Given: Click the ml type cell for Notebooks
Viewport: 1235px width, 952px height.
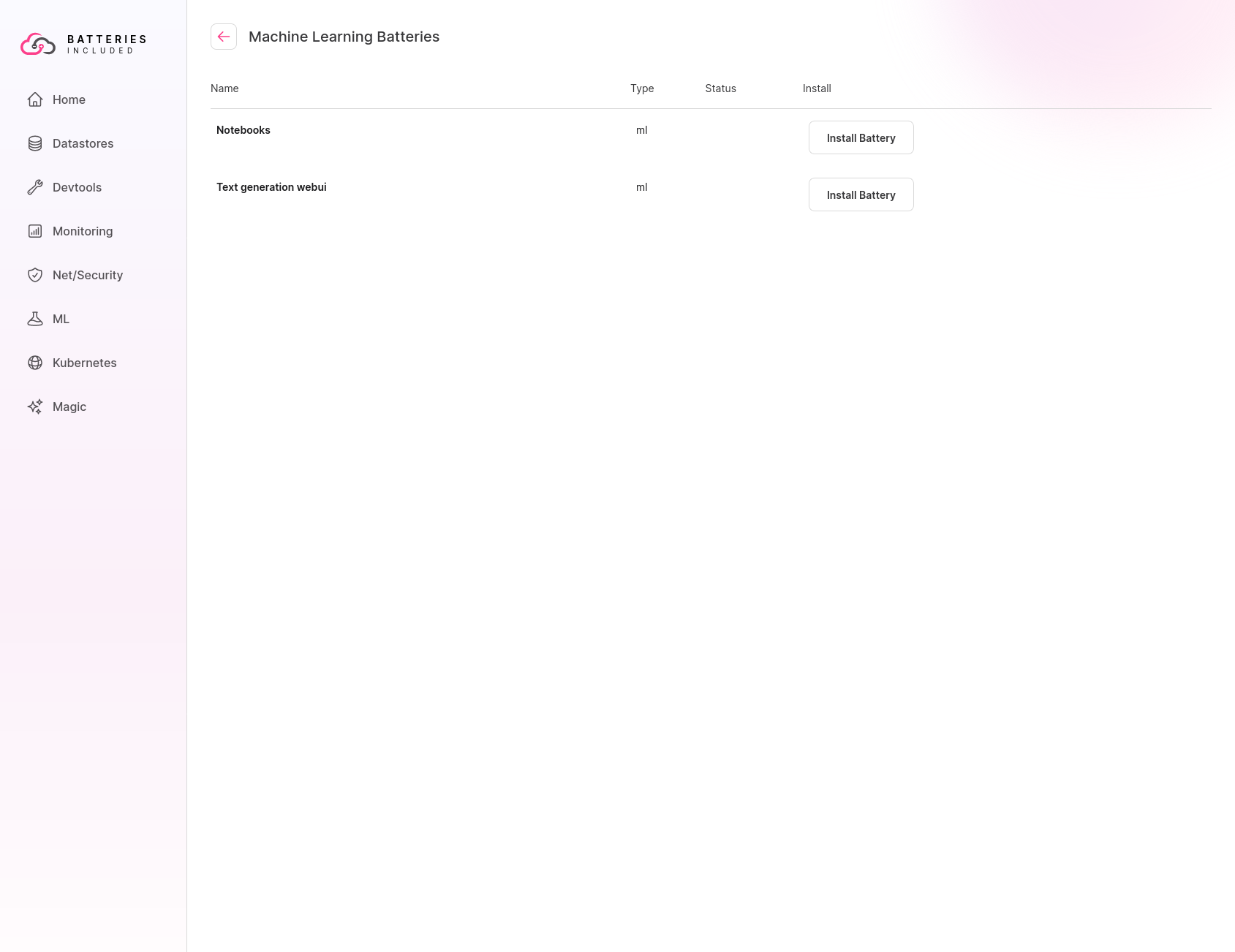Looking at the screenshot, I should click(641, 130).
